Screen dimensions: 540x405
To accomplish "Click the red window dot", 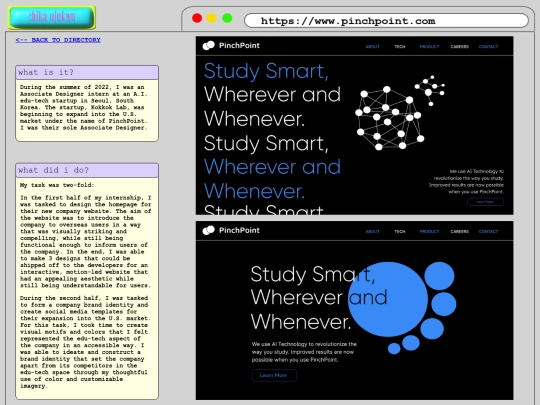I will click(197, 18).
